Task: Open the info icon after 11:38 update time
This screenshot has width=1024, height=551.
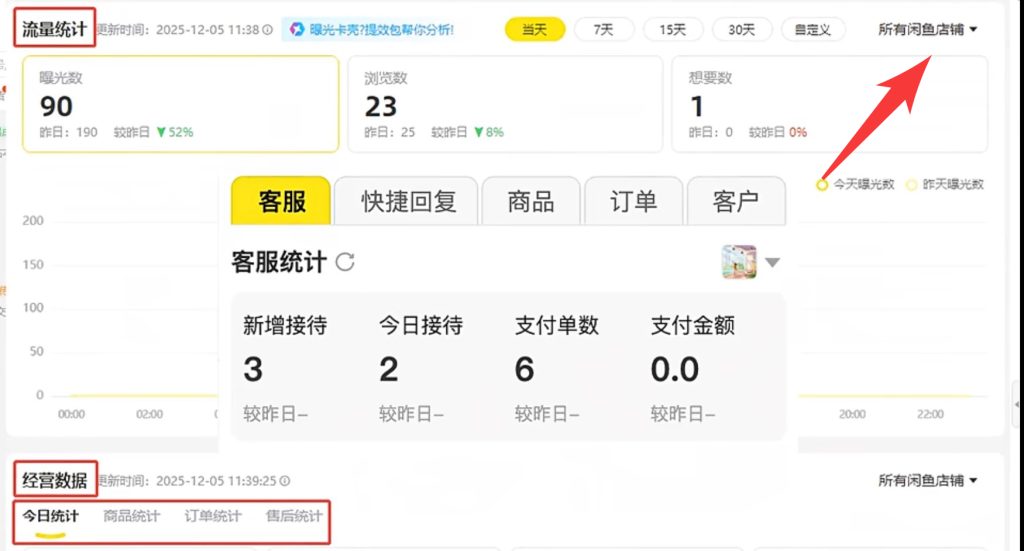Action: click(x=268, y=30)
